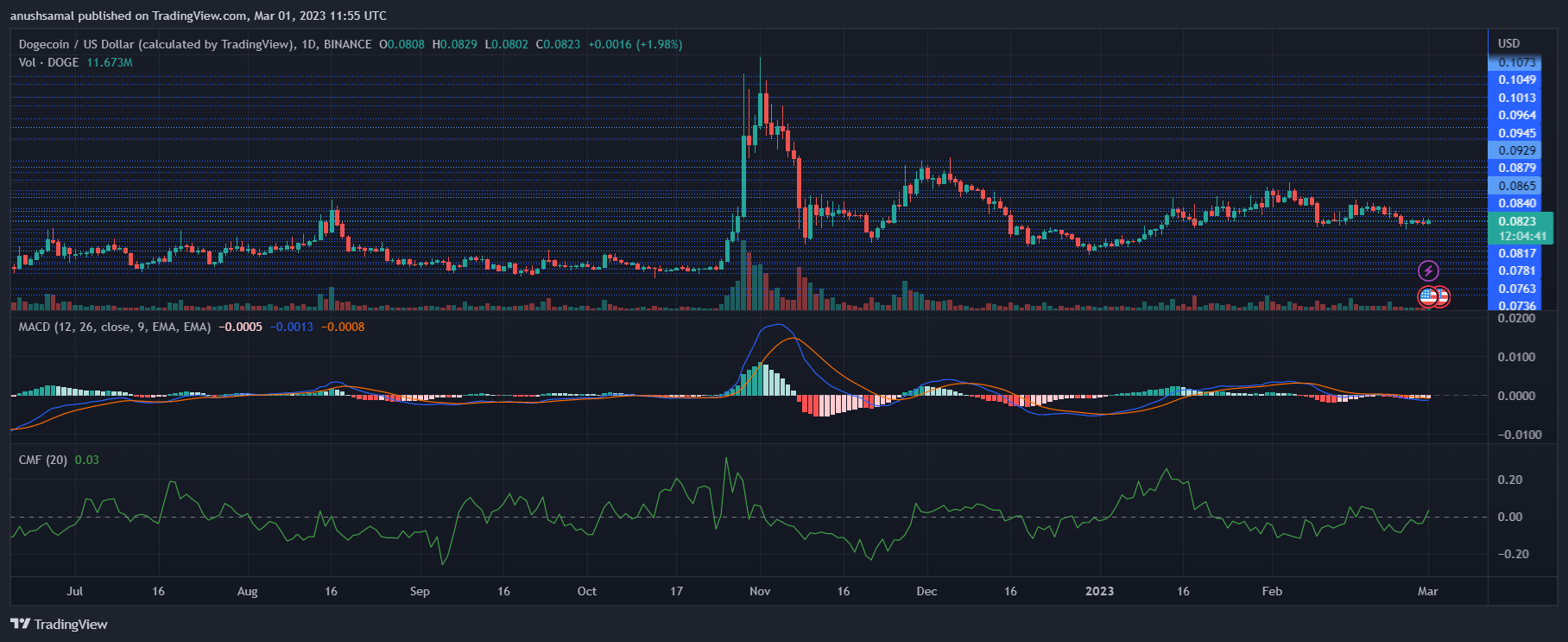Click the Nov label on time axis

[x=760, y=591]
